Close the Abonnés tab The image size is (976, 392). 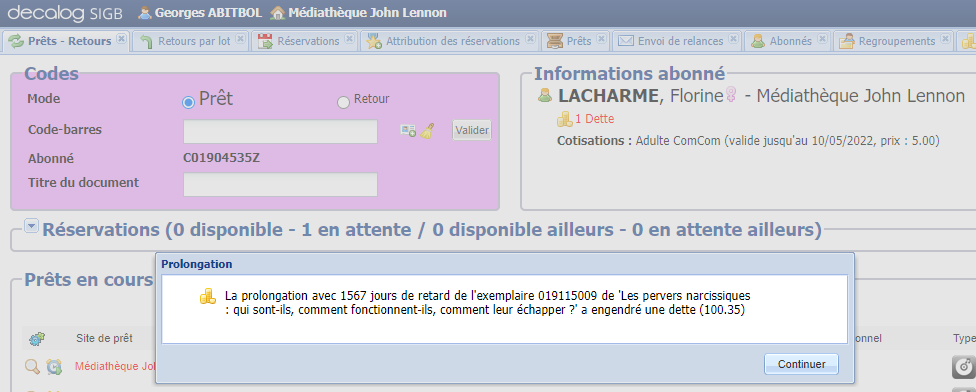[822, 39]
